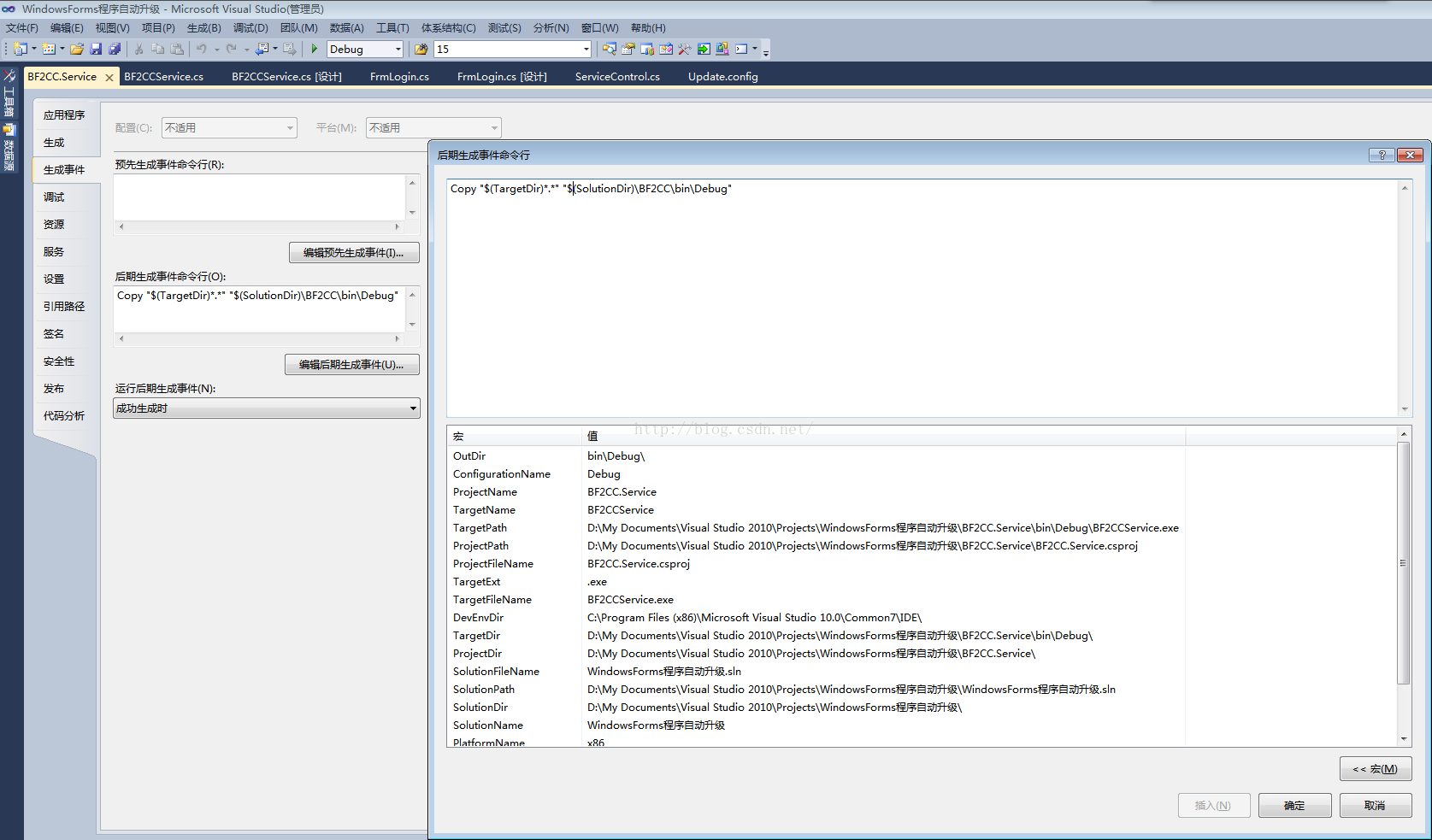1432x840 pixels.
Task: Click the post-build command box in properties page
Action: (259, 308)
